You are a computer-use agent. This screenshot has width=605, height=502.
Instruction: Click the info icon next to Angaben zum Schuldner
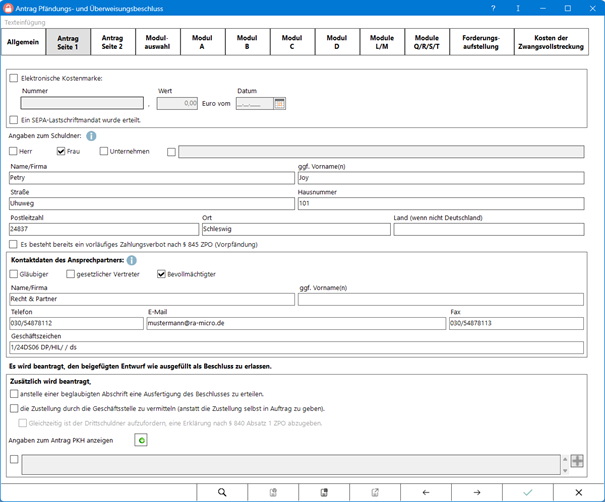click(x=91, y=135)
